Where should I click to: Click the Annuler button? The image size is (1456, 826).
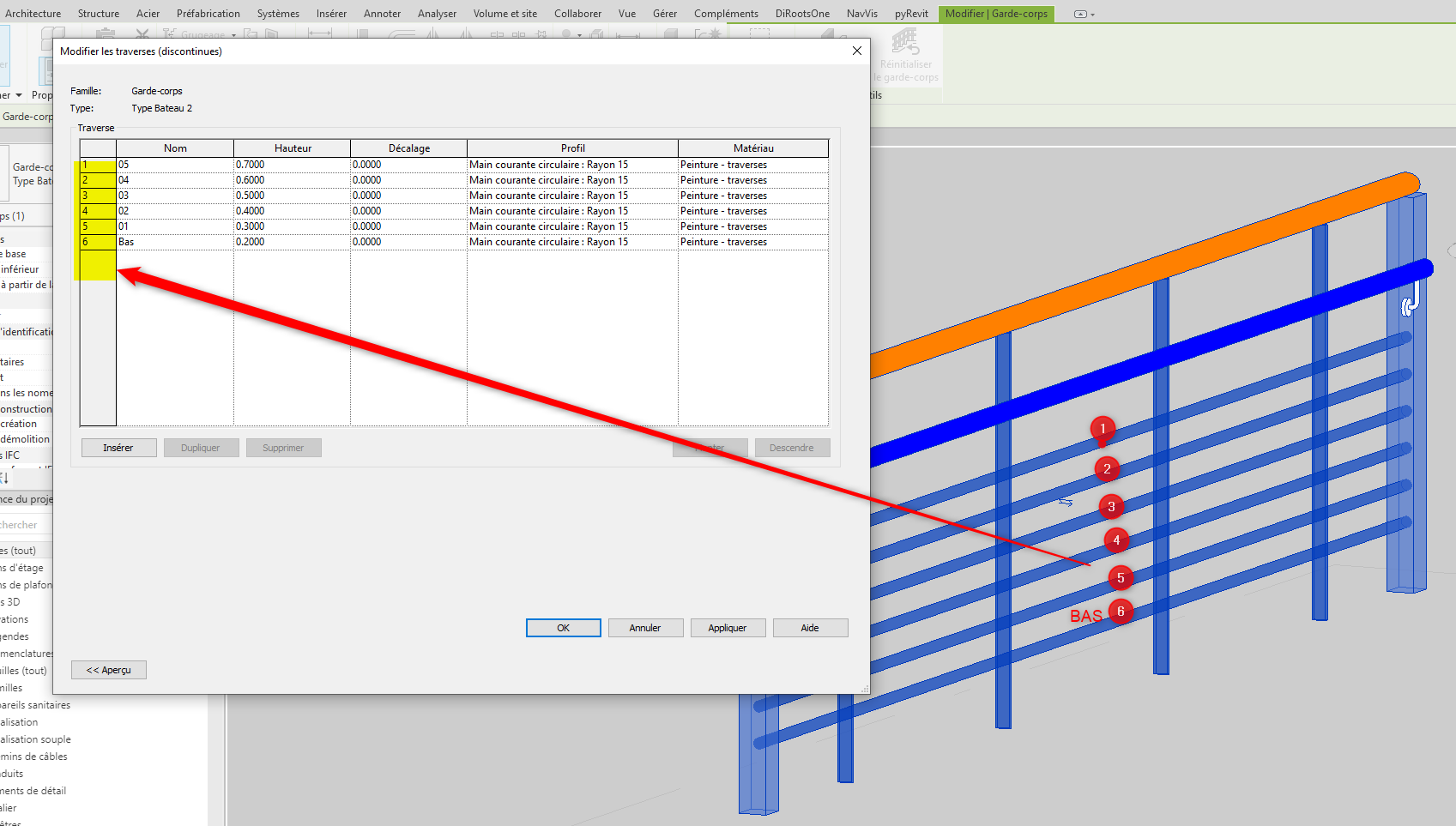click(x=645, y=628)
